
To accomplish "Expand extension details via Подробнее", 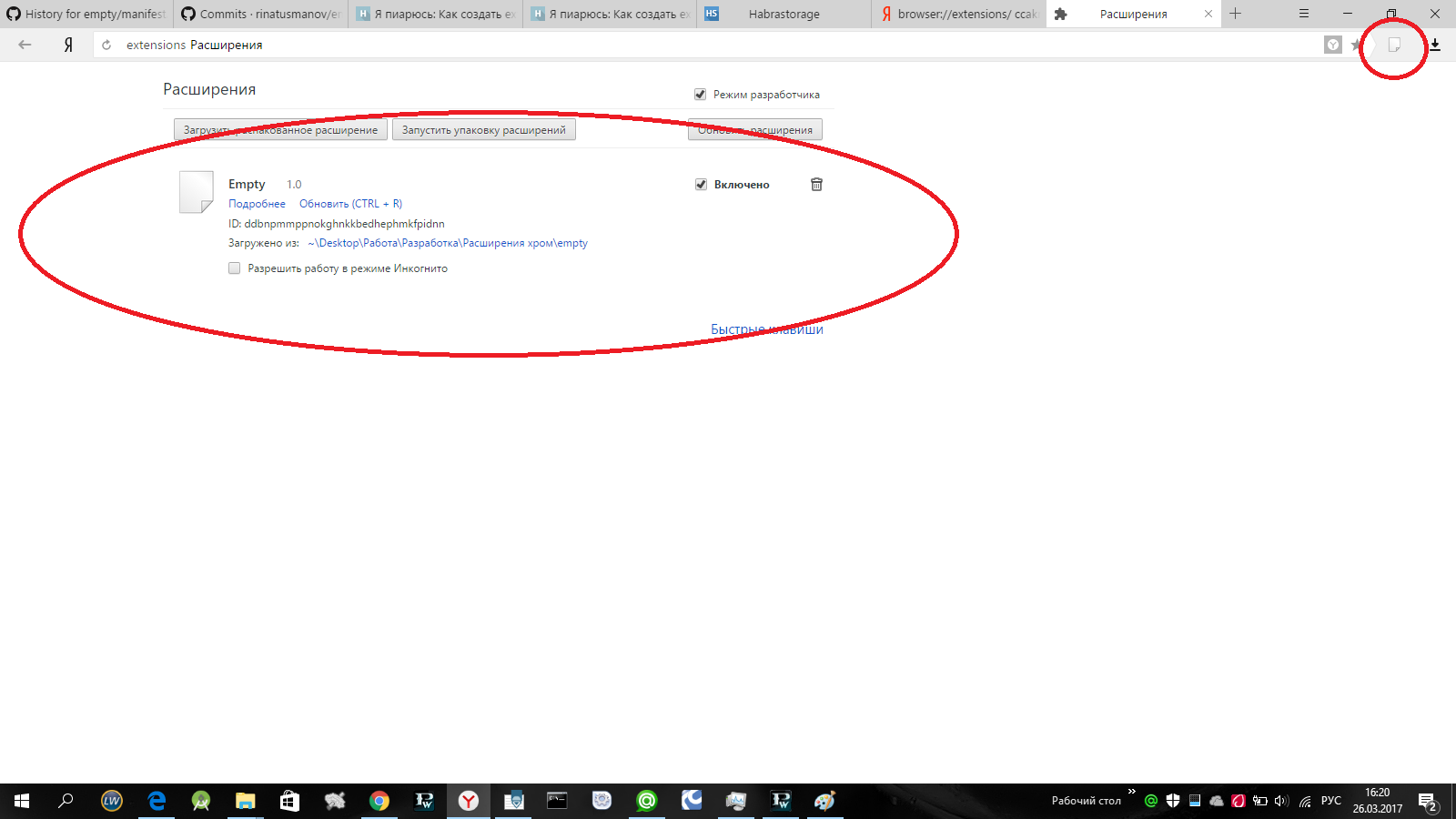I will click(x=256, y=203).
